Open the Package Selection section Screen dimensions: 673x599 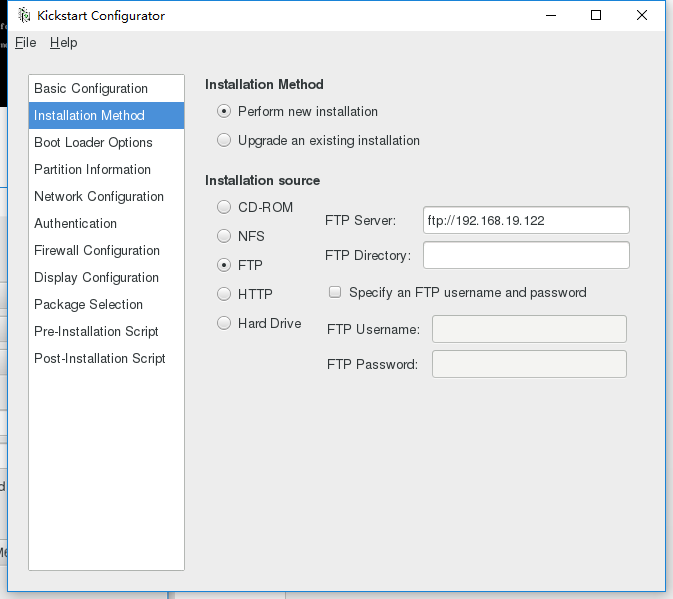point(88,305)
